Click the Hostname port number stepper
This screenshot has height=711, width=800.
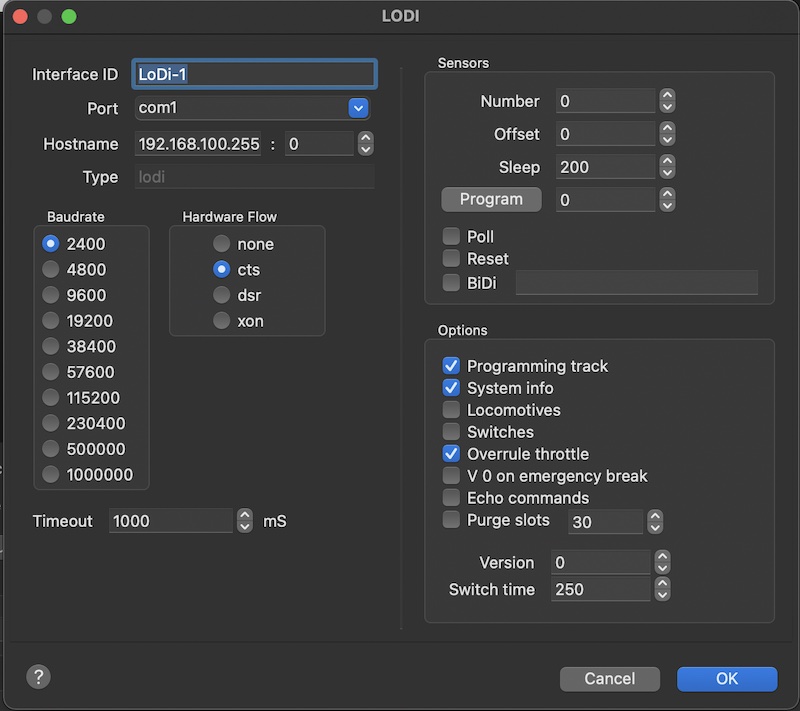366,144
